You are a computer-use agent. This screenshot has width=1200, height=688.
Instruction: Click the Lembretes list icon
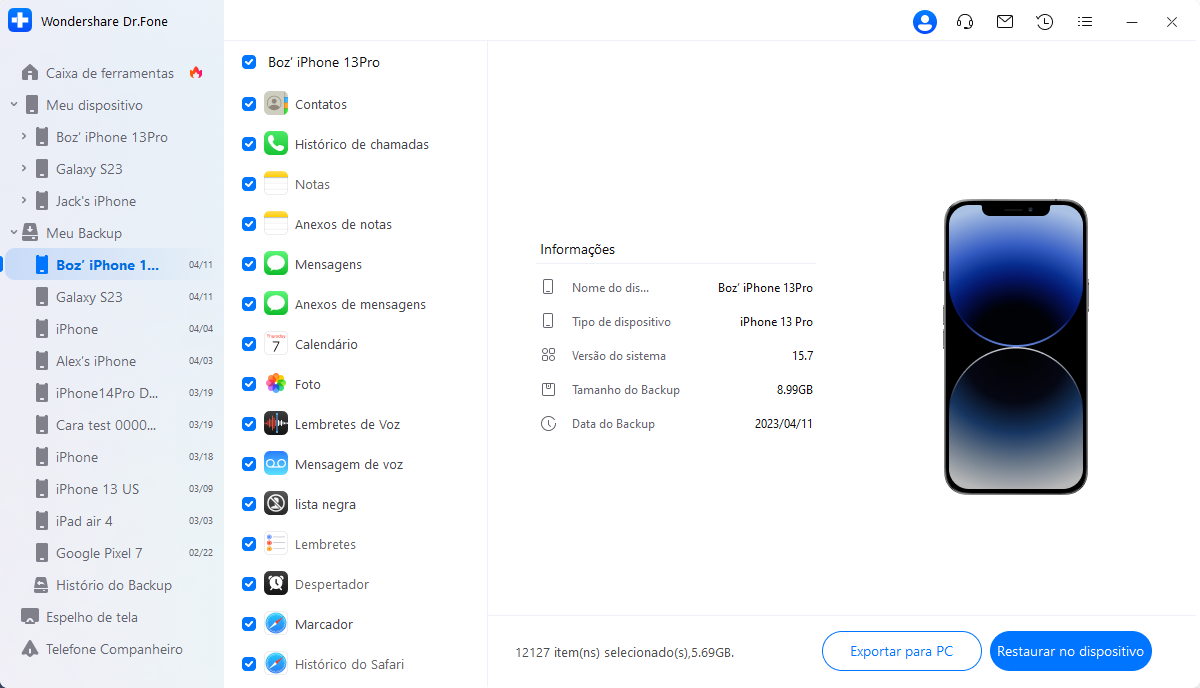click(276, 544)
